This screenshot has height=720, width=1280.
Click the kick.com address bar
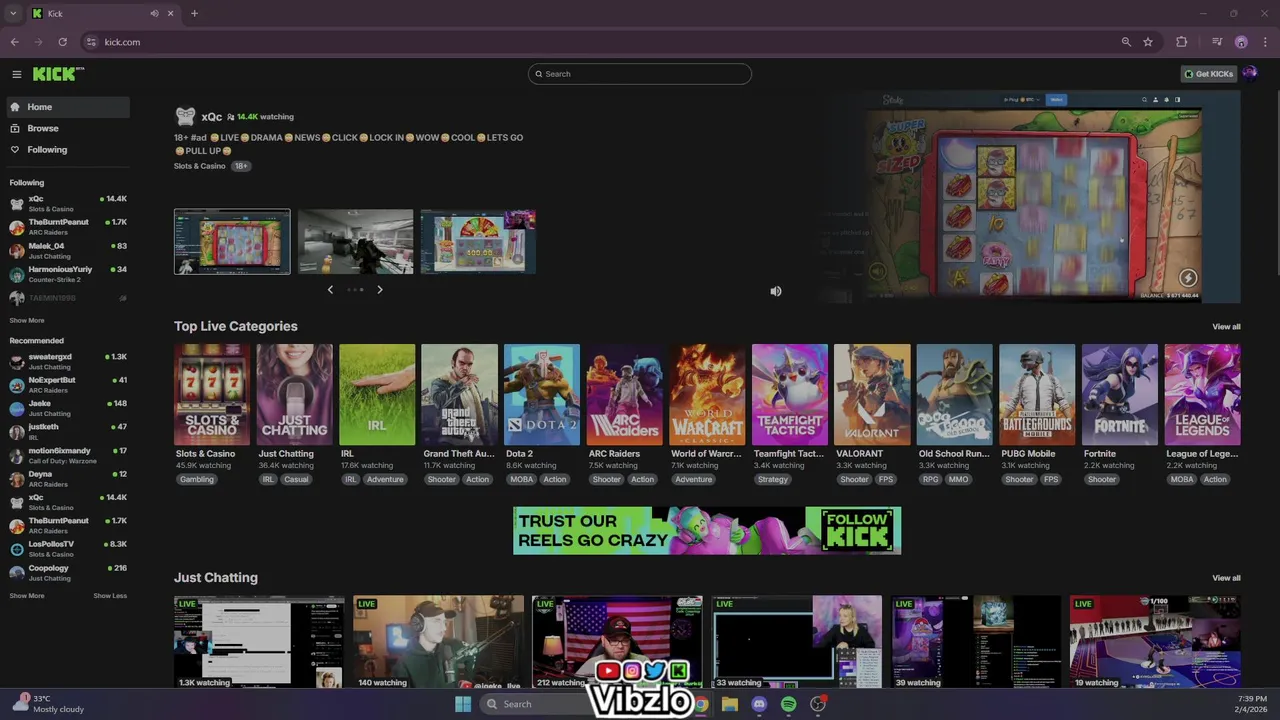(x=600, y=42)
